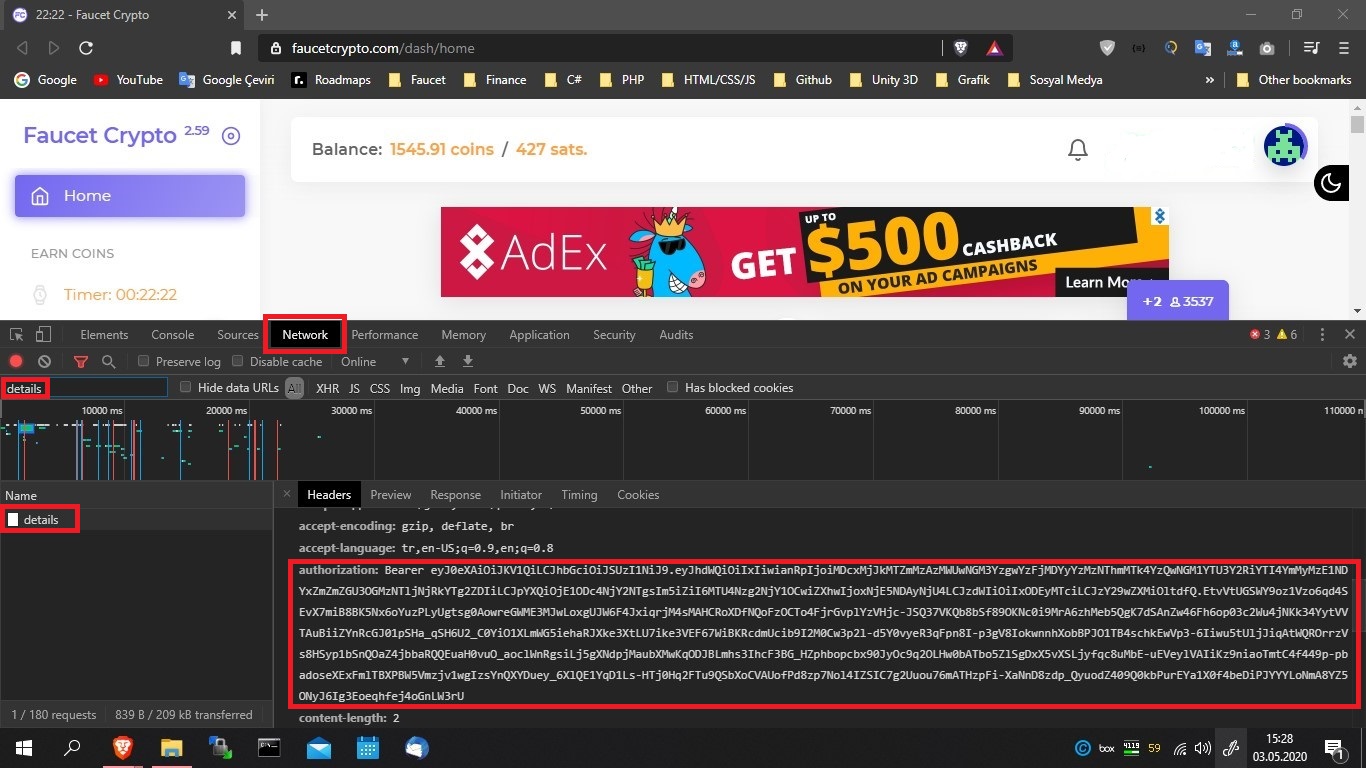
Task: Clear the network log
Action: tap(44, 361)
